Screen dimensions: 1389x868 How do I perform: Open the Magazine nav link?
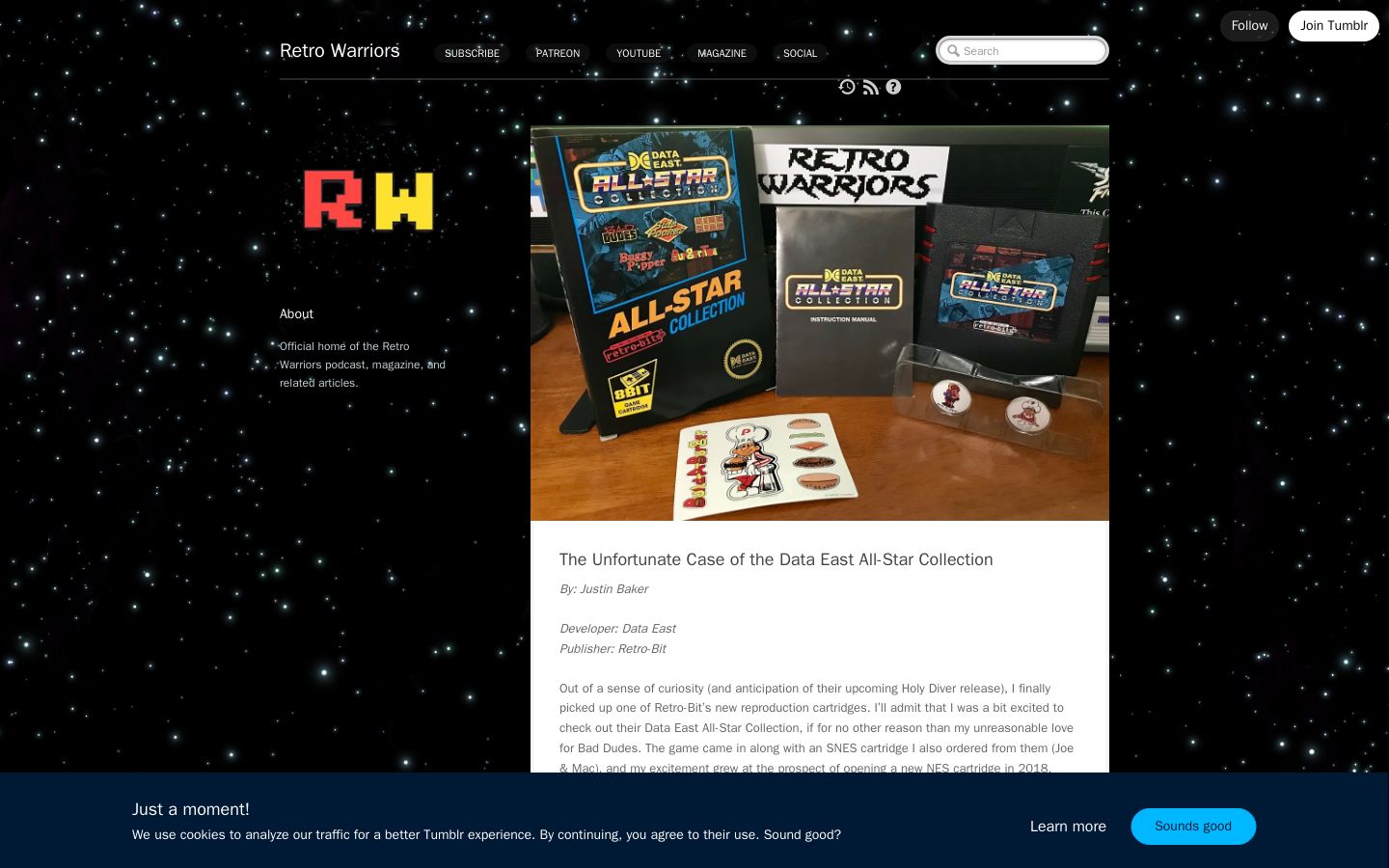(x=722, y=53)
